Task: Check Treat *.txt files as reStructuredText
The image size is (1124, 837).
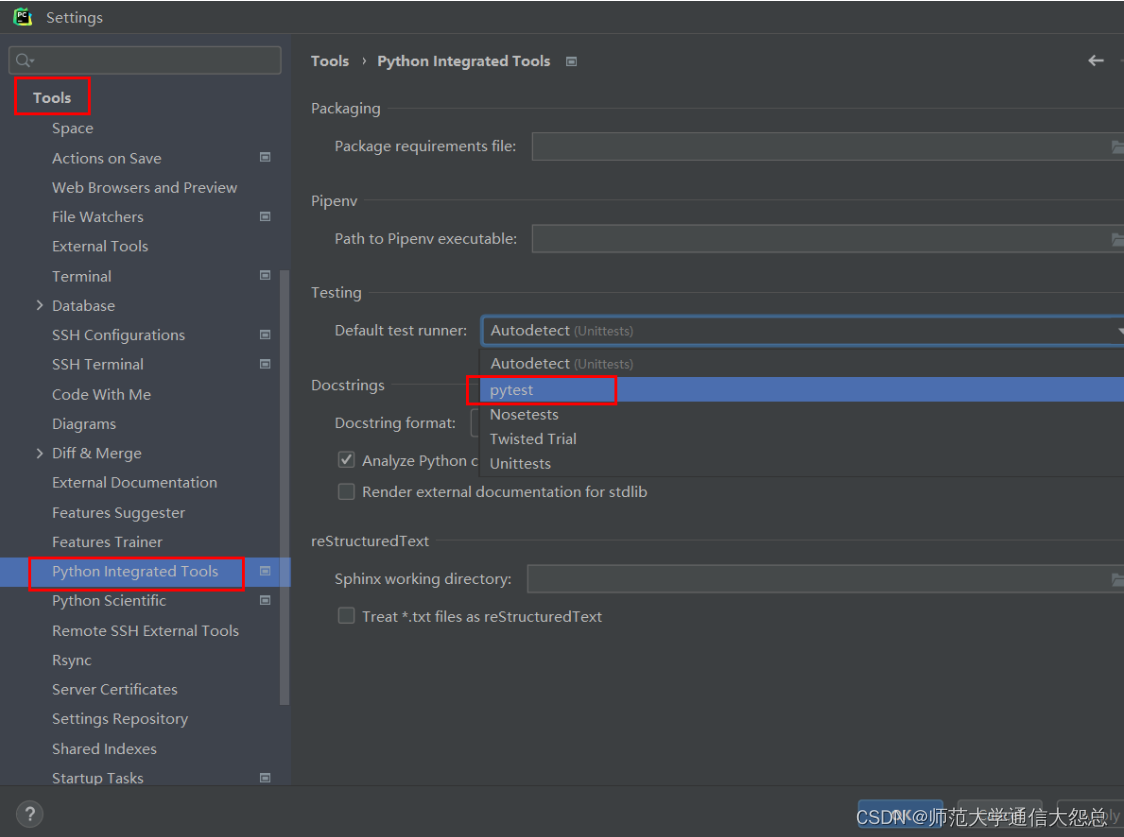Action: [x=346, y=616]
